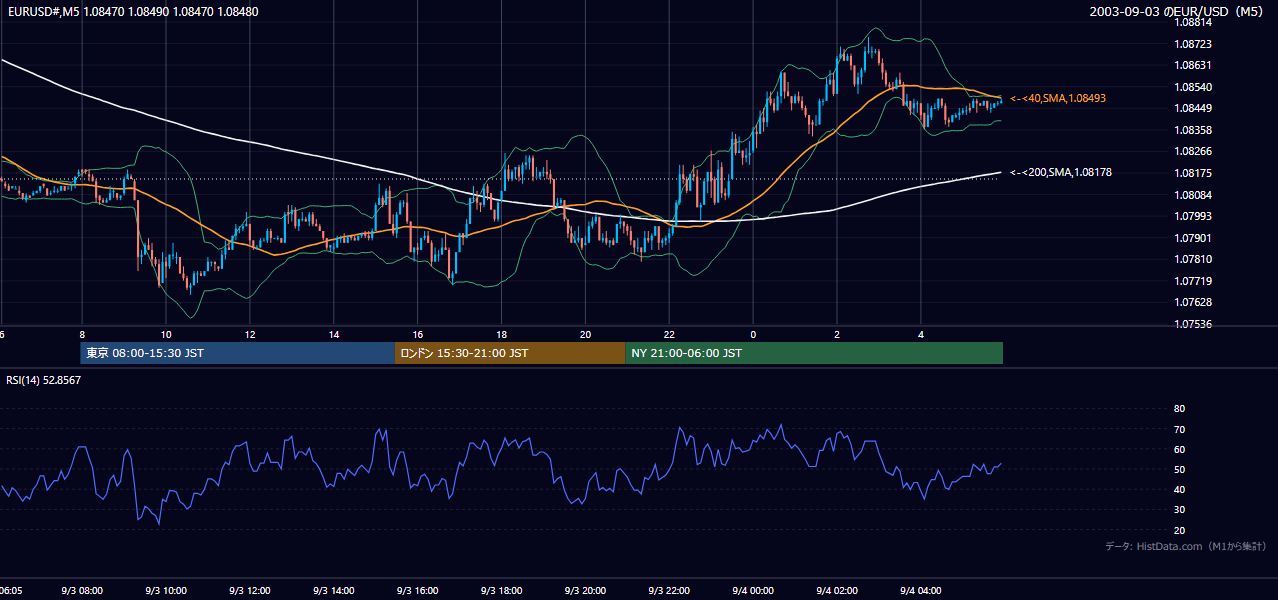
Task: Click hour mark 22 below the price chart
Action: [670, 334]
